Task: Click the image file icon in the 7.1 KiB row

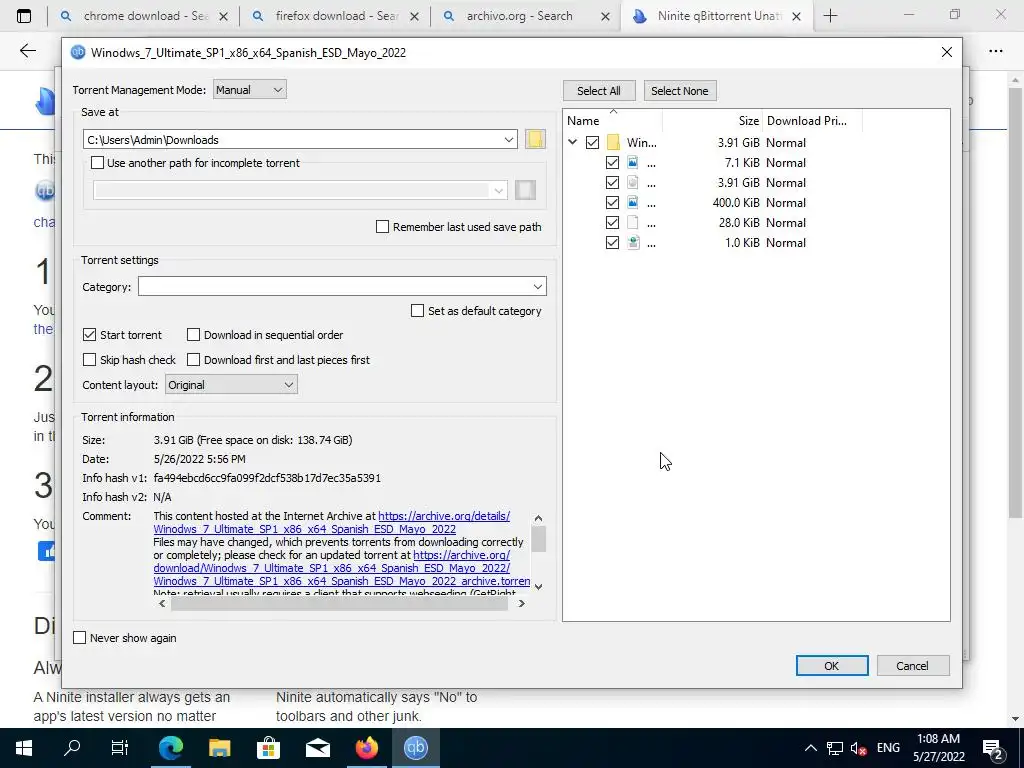Action: point(632,163)
